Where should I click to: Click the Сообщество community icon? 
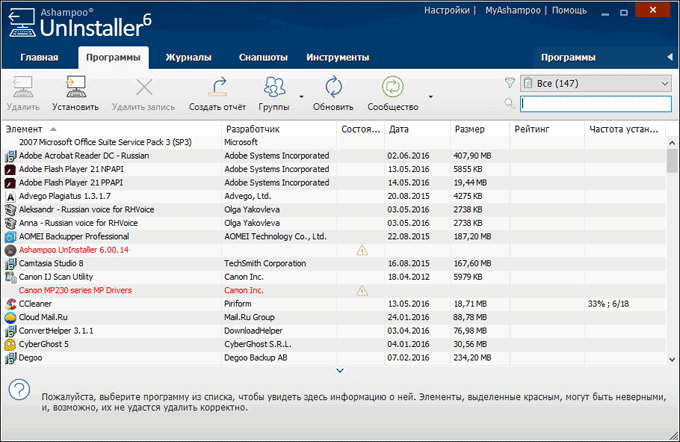pos(393,87)
